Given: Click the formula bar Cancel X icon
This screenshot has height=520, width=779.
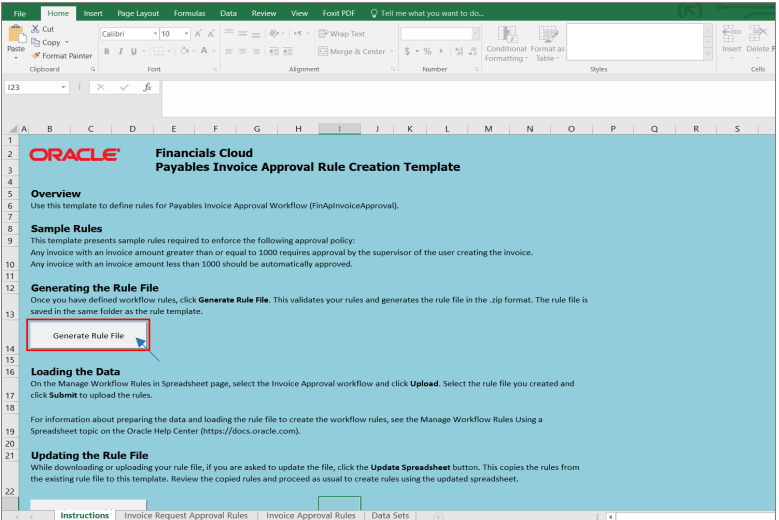Looking at the screenshot, I should 101,87.
